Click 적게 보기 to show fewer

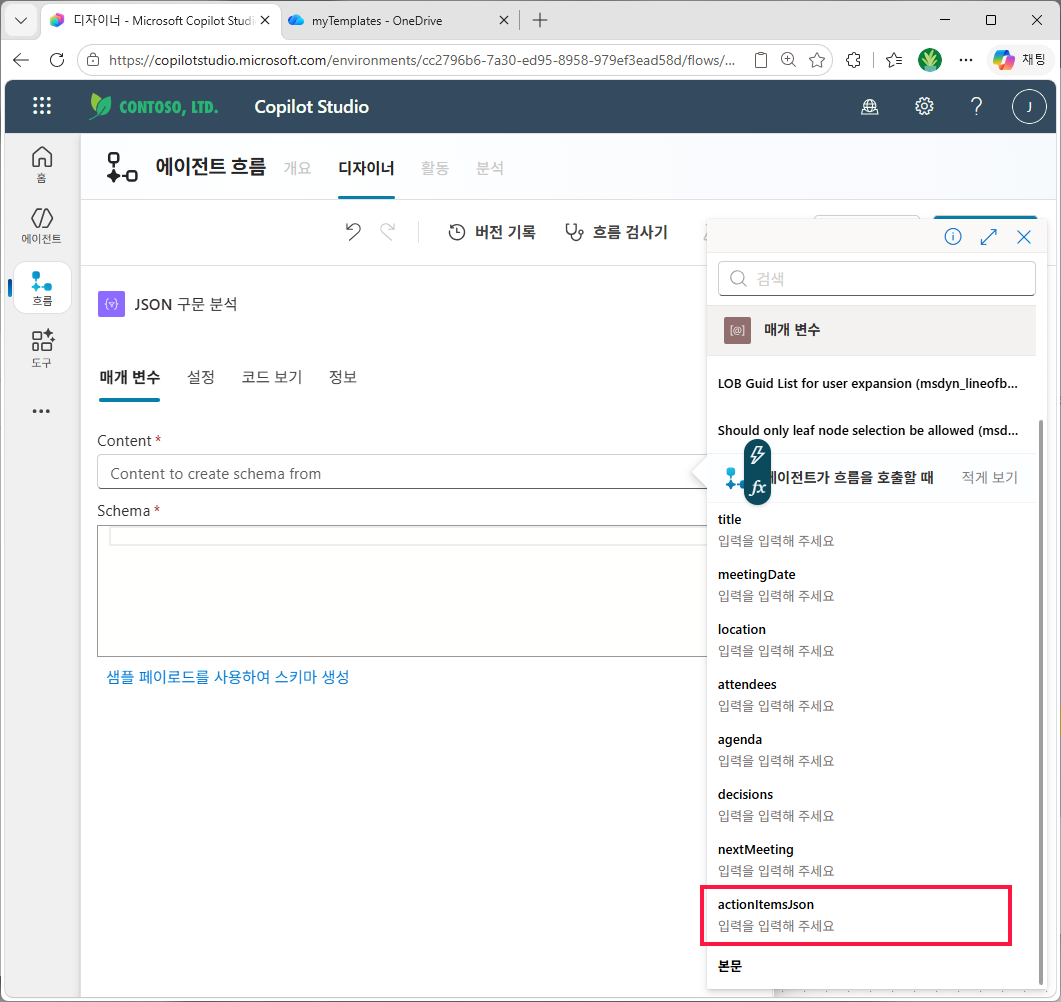(x=989, y=478)
